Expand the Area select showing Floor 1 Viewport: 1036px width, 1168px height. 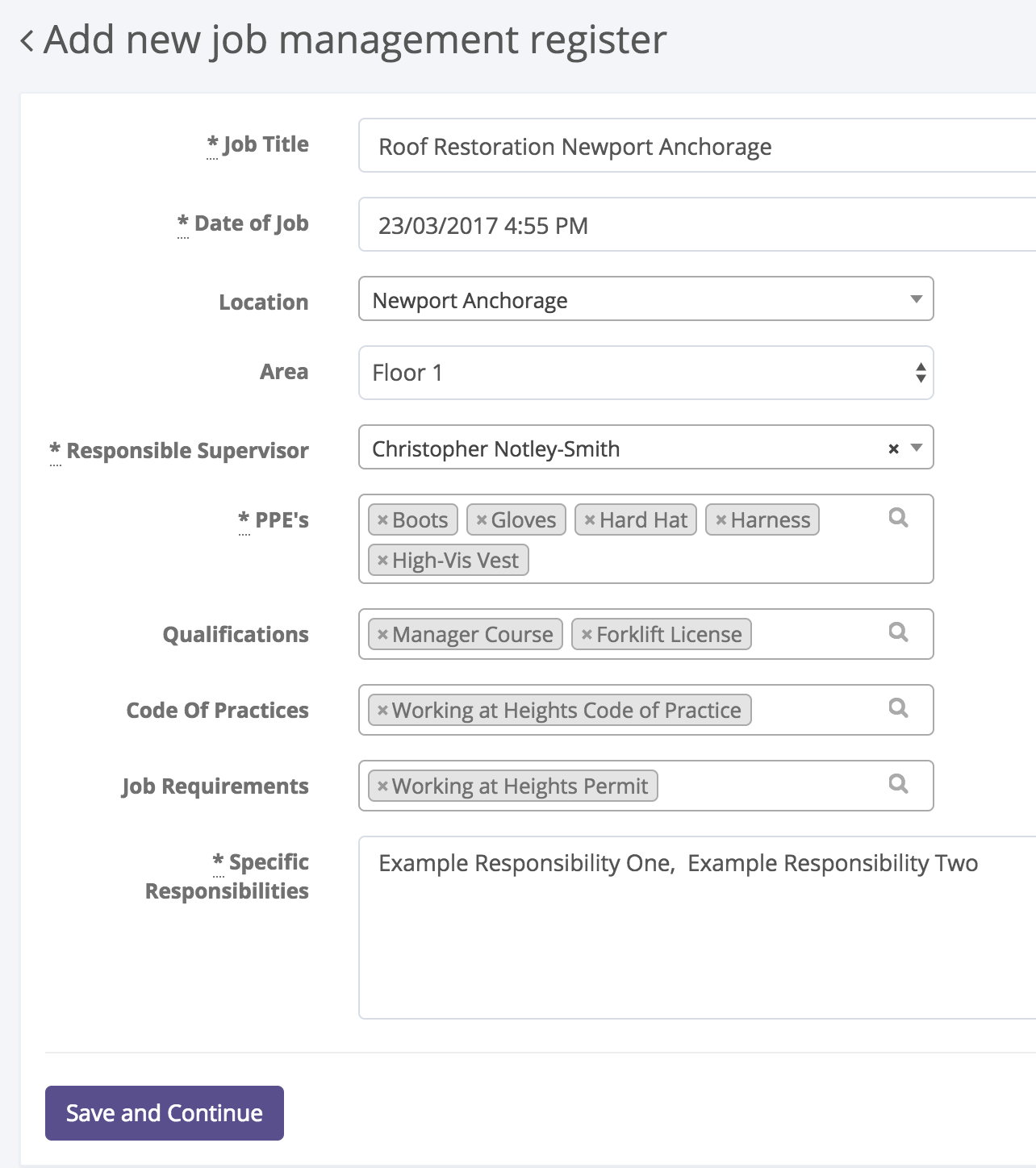tap(920, 373)
